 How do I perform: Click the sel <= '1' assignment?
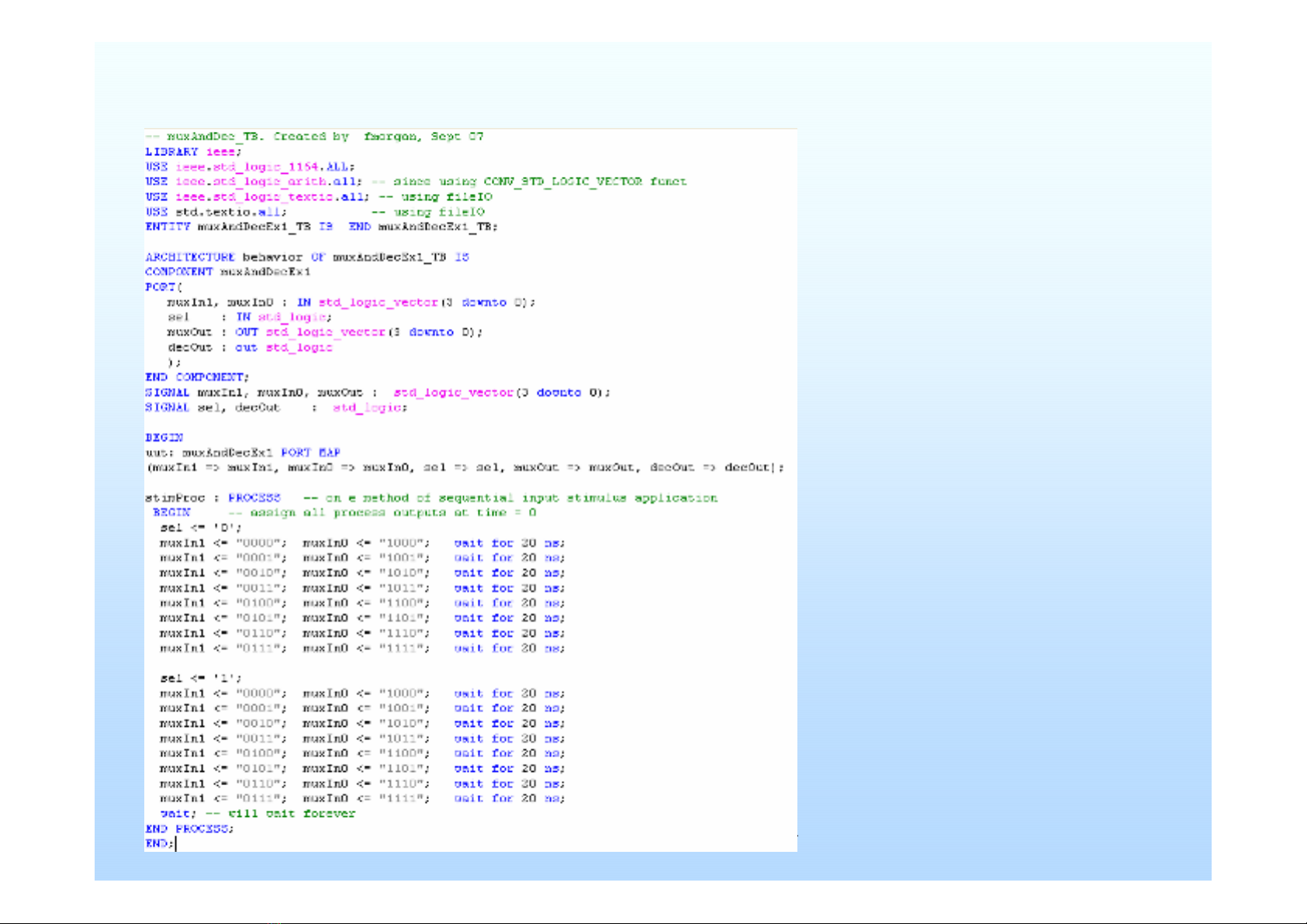point(201,678)
